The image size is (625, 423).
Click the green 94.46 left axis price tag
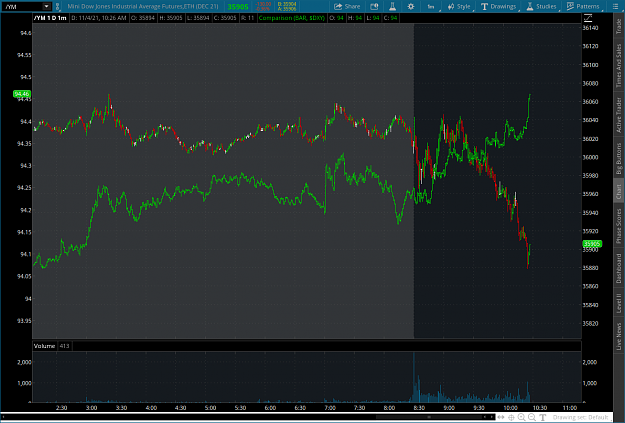[x=22, y=94]
